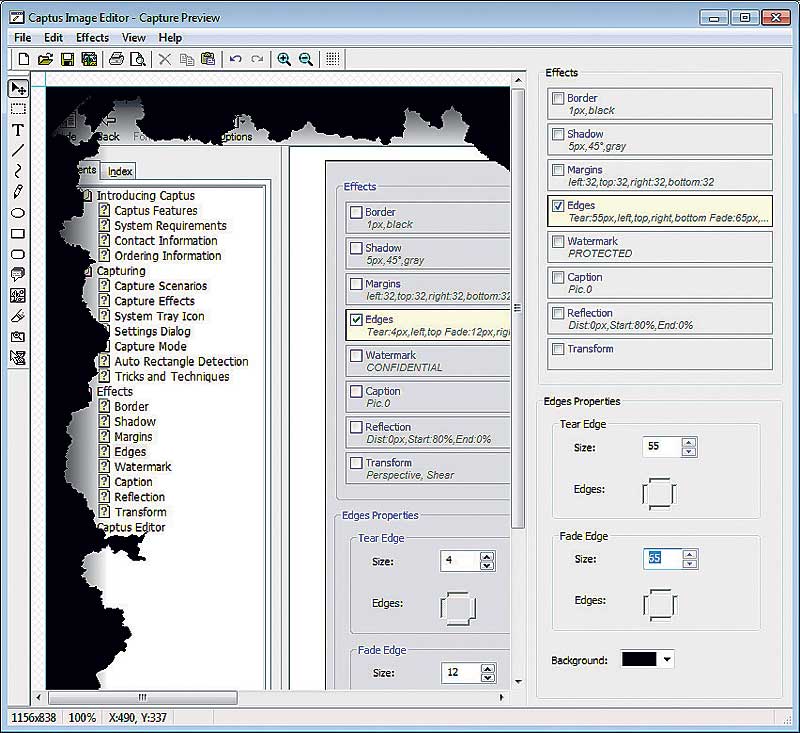Enable the Shadow effect checkbox
The image size is (800, 733).
(x=558, y=134)
